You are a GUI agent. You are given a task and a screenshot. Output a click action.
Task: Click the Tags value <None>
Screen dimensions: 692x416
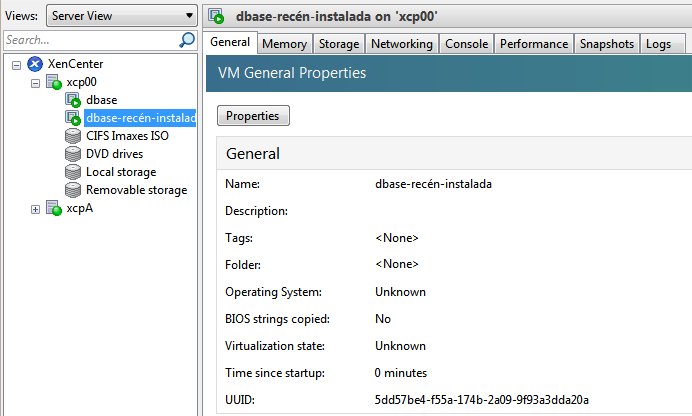(397, 238)
